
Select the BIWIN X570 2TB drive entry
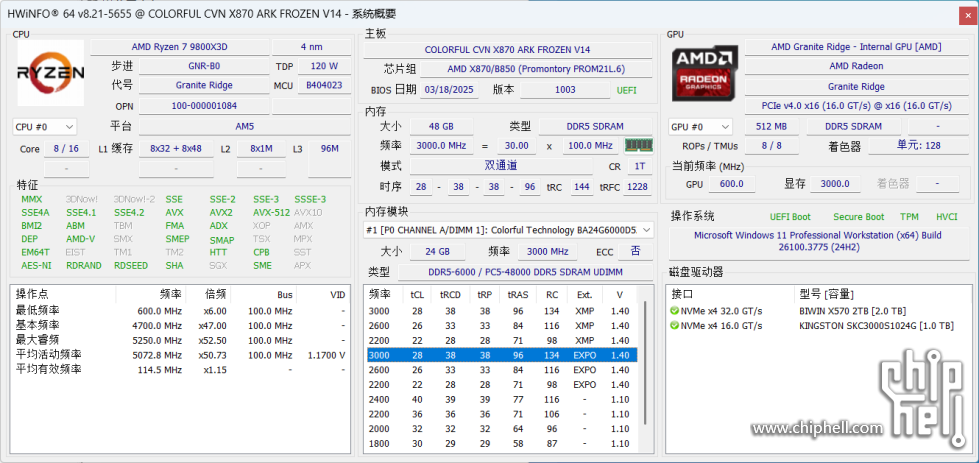[852, 311]
